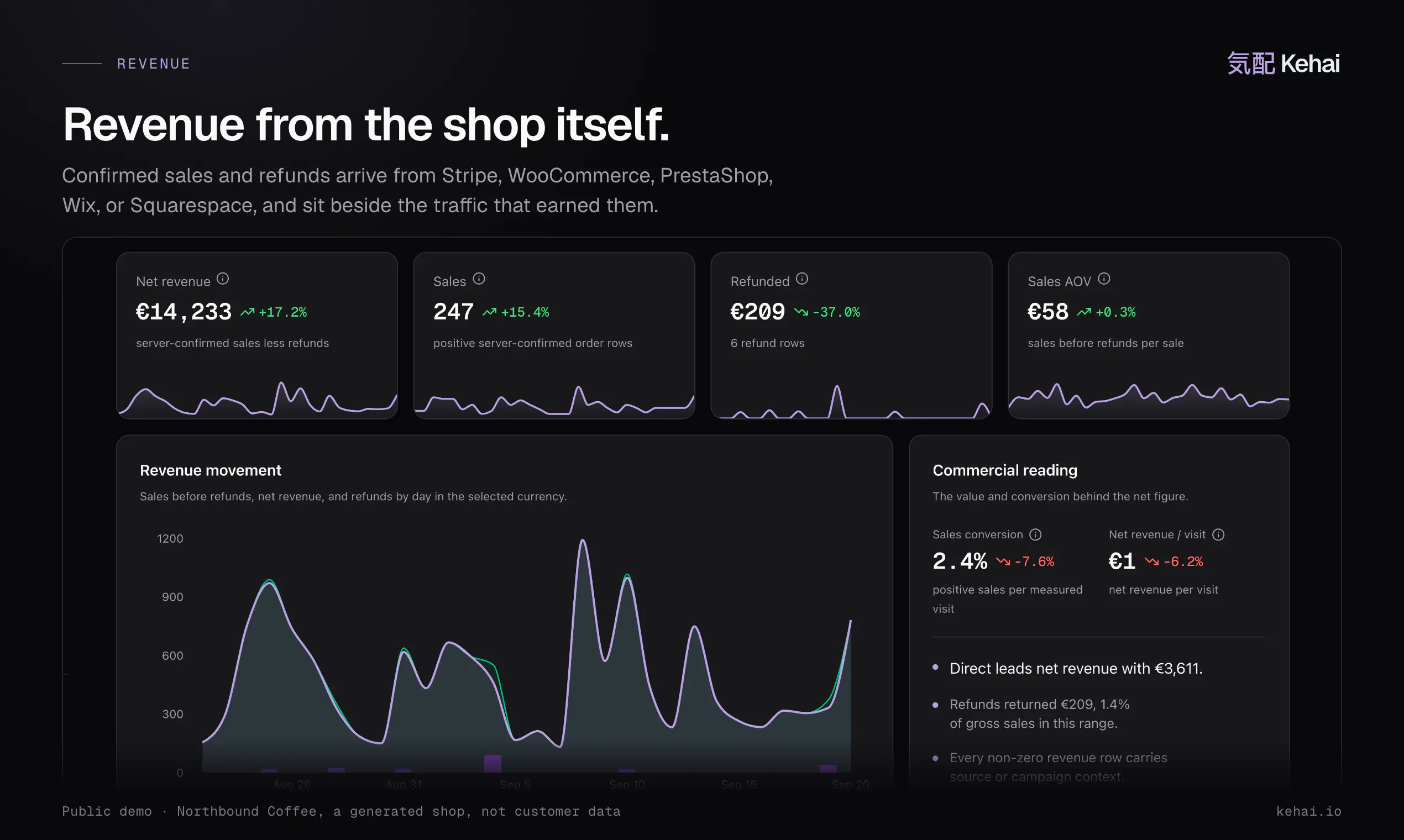
Task: Click the 1200 y-axis label
Action: (x=170, y=538)
